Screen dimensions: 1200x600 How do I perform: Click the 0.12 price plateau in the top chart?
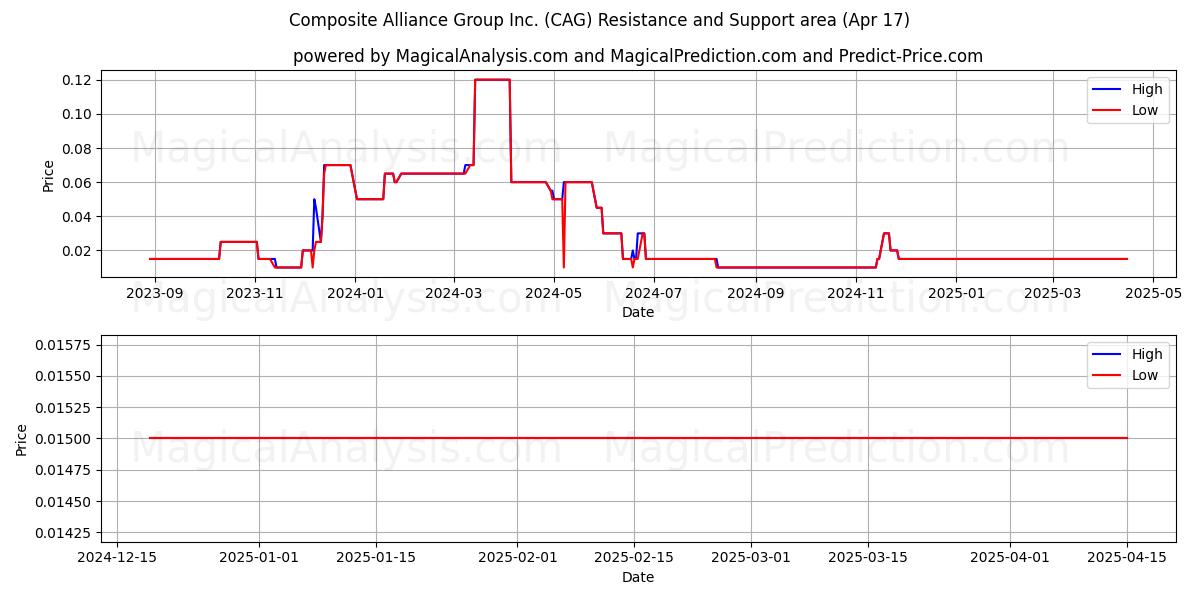pos(492,80)
